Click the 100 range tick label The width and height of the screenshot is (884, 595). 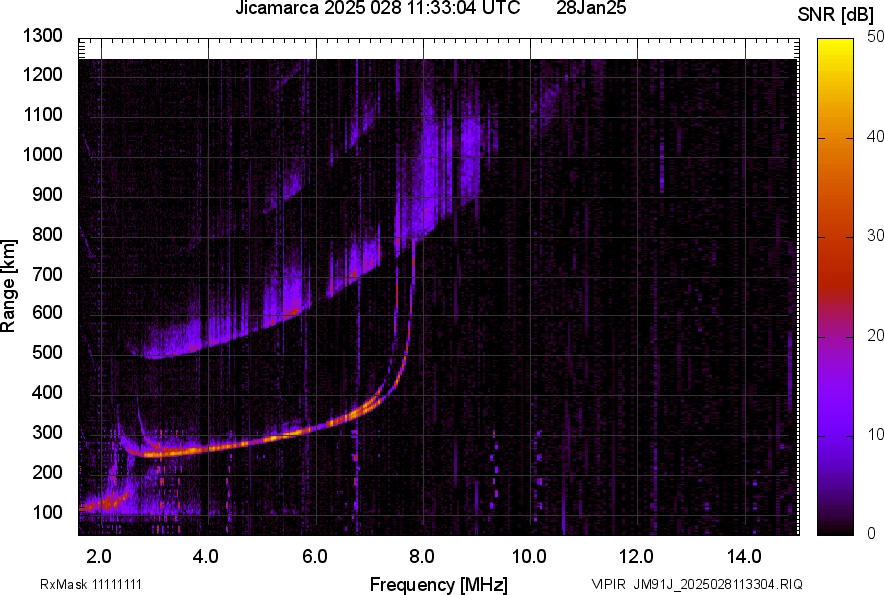(x=49, y=512)
